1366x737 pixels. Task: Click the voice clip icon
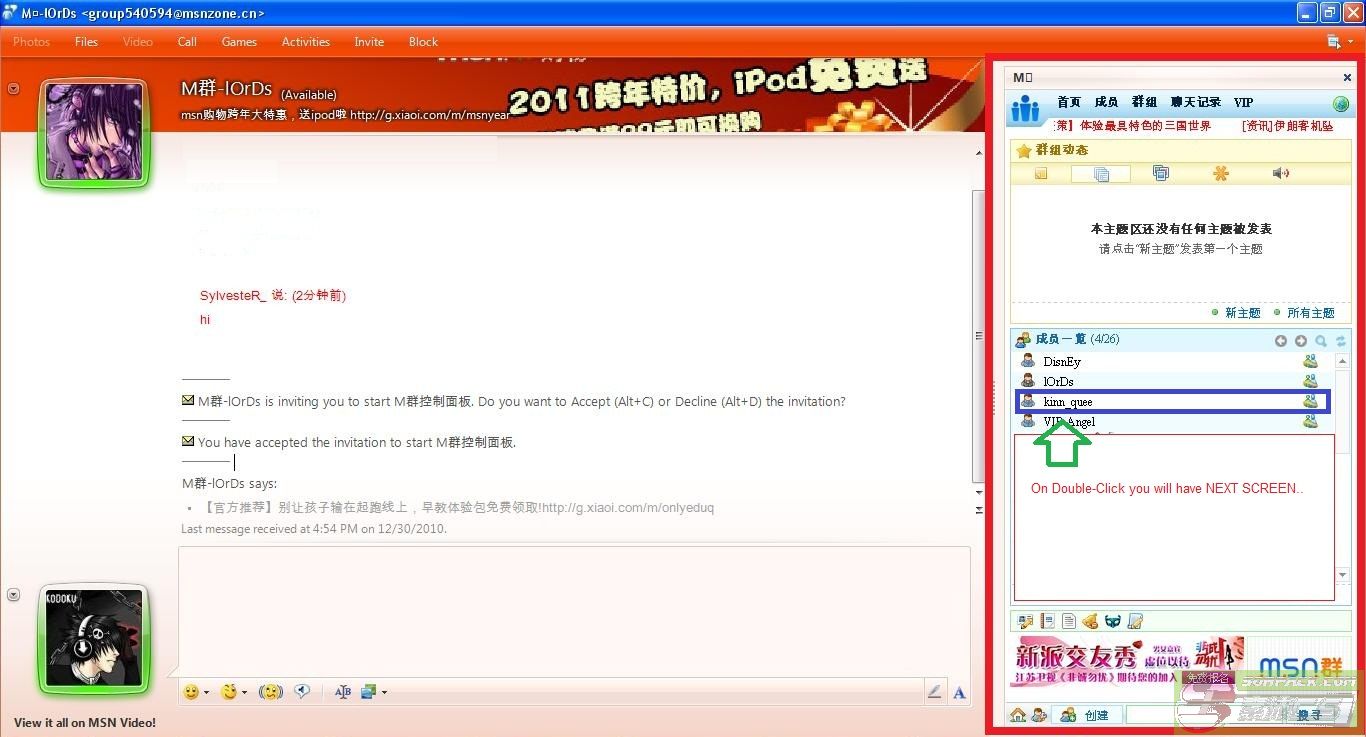coord(302,692)
